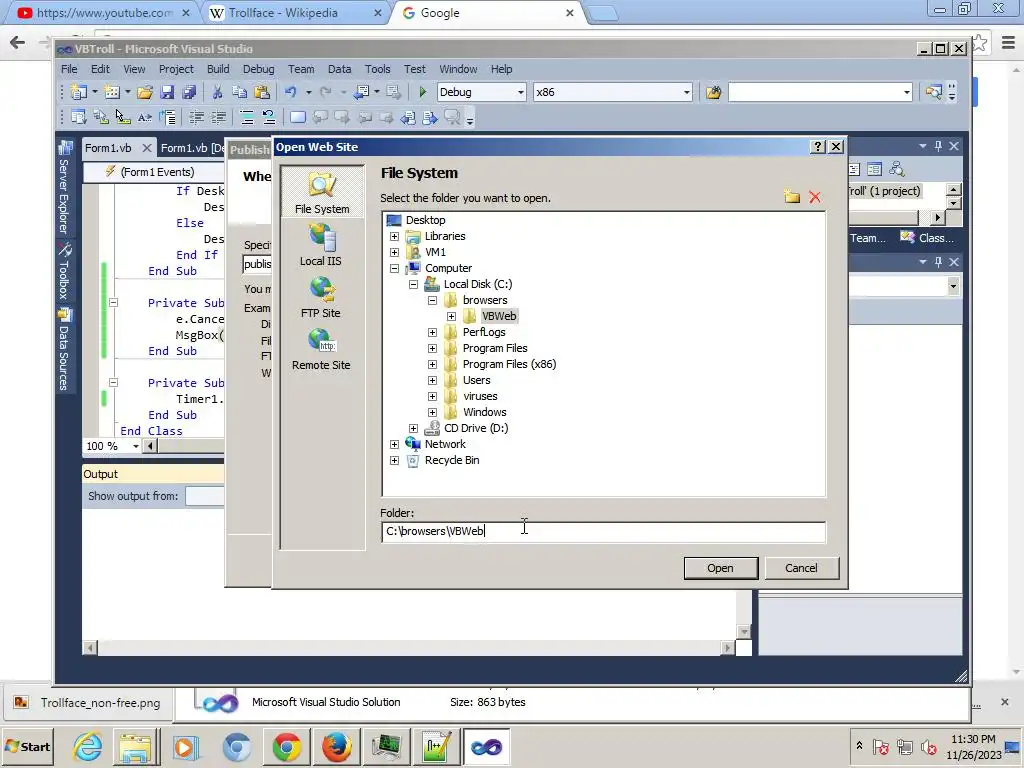Image resolution: width=1024 pixels, height=768 pixels.
Task: Expand the Libraries tree node
Action: (394, 236)
